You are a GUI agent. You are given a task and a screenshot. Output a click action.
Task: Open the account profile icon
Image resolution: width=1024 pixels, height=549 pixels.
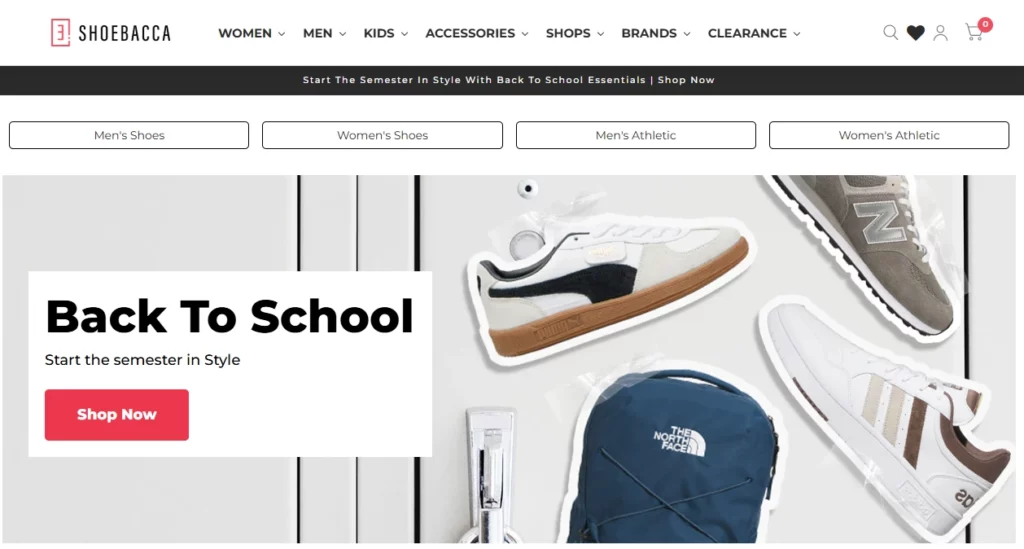pos(940,33)
